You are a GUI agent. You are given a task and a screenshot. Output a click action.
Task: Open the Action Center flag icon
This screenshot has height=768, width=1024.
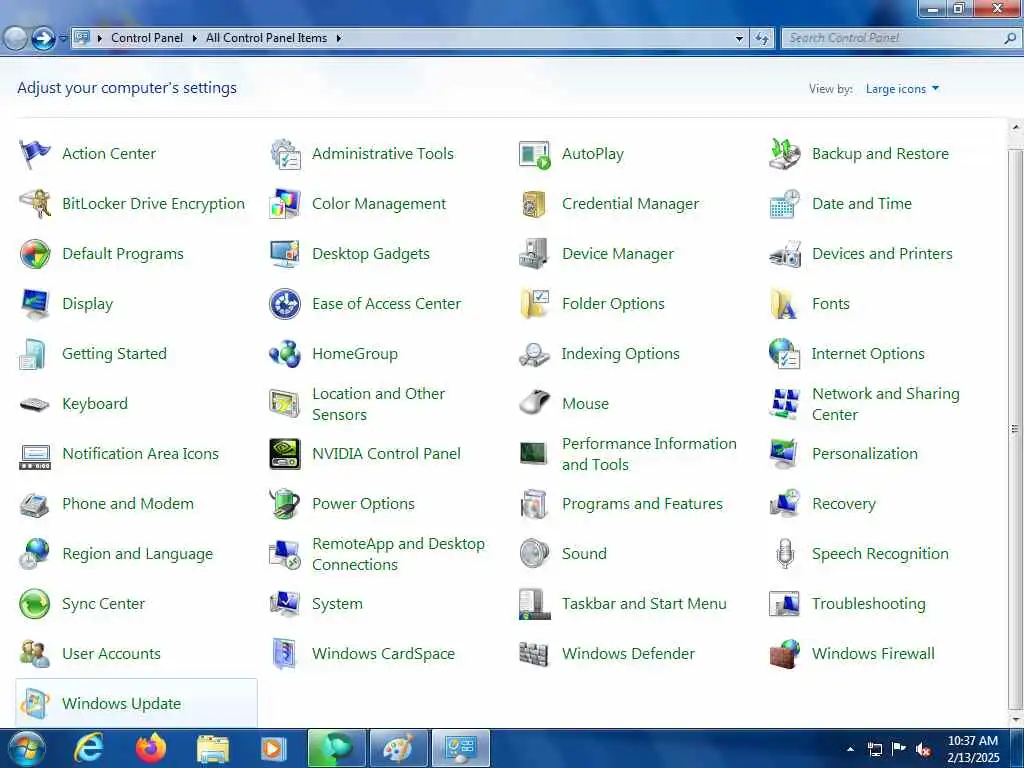click(x=35, y=154)
